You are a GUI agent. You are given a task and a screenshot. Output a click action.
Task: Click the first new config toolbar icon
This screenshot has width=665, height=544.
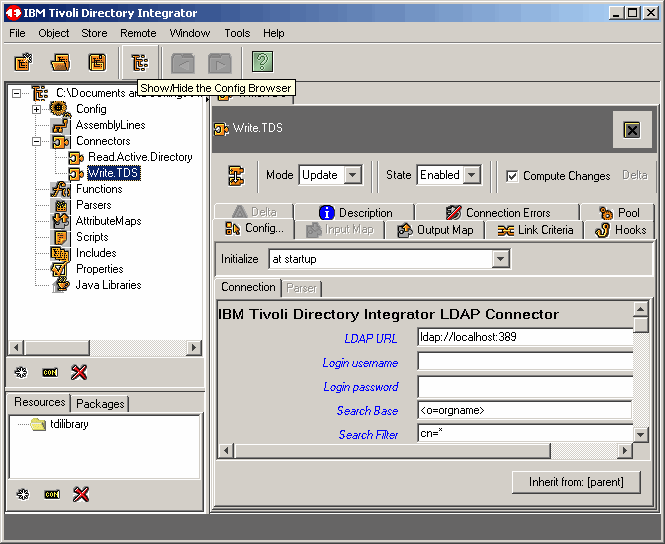pos(23,63)
